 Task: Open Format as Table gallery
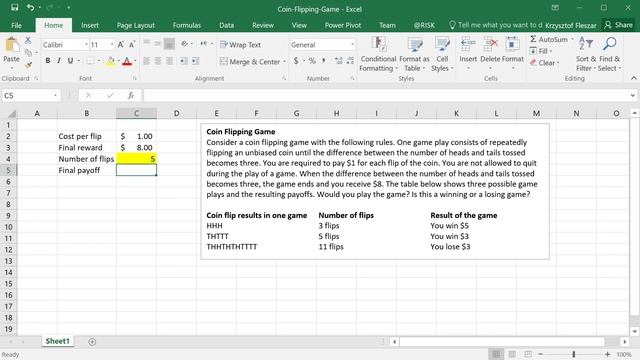click(414, 54)
